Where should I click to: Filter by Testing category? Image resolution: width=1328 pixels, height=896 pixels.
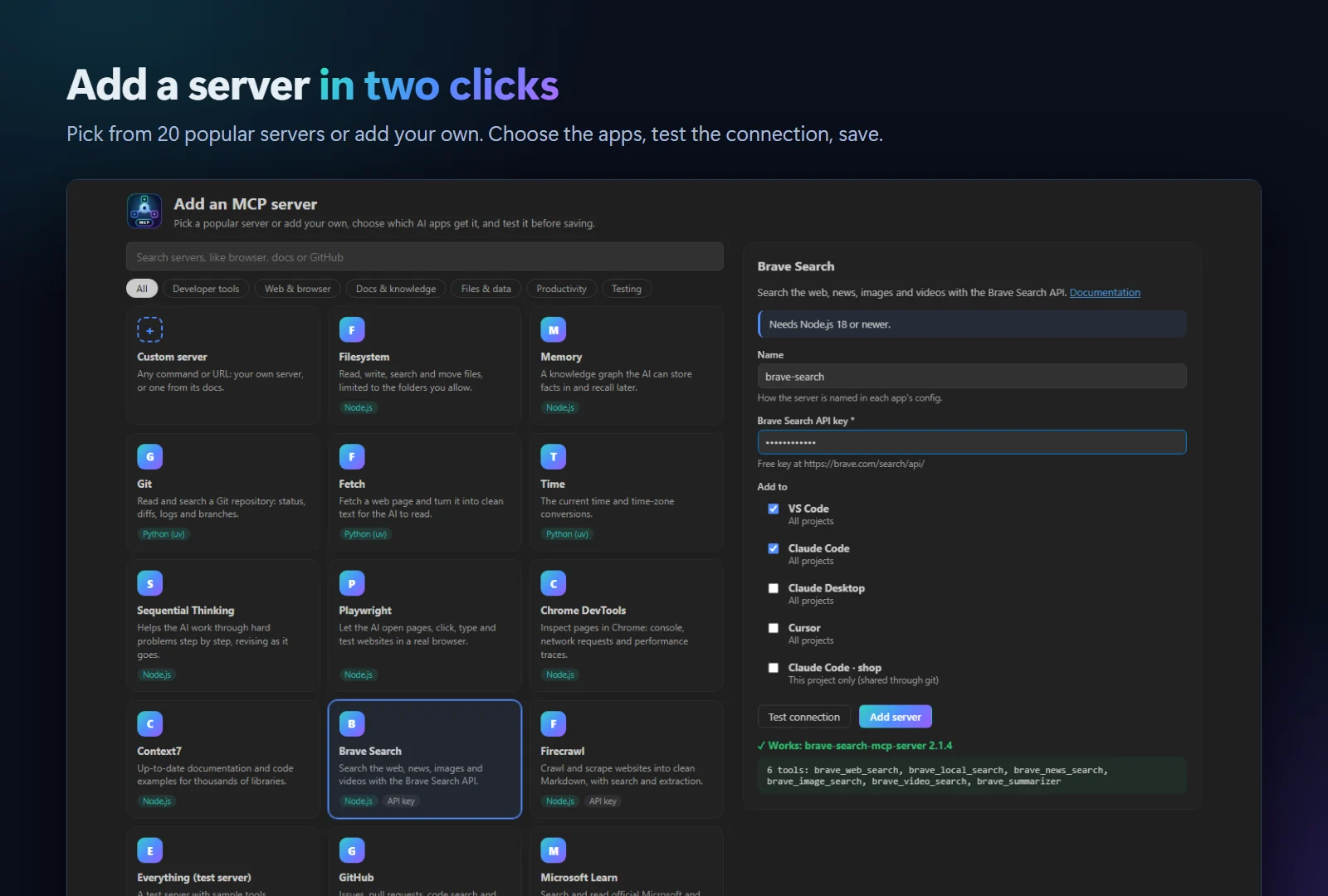[627, 289]
